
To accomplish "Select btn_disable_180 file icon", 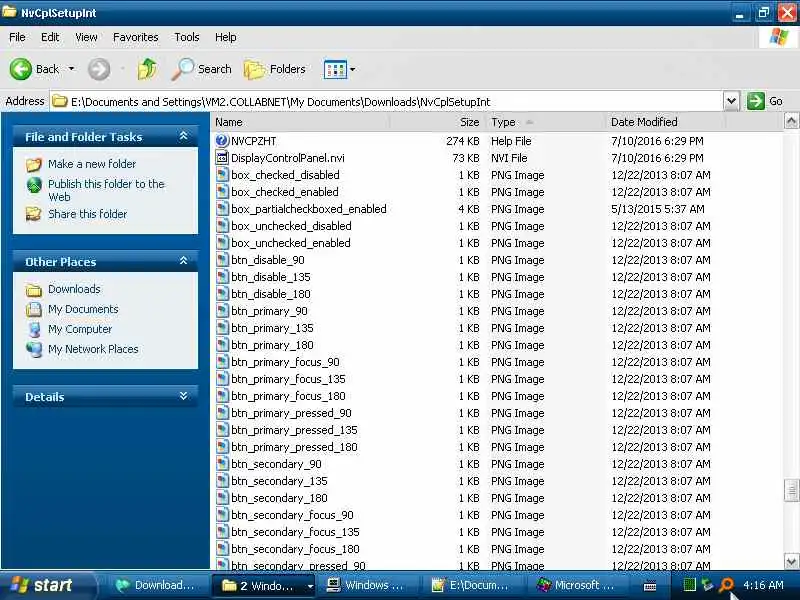I will point(222,294).
